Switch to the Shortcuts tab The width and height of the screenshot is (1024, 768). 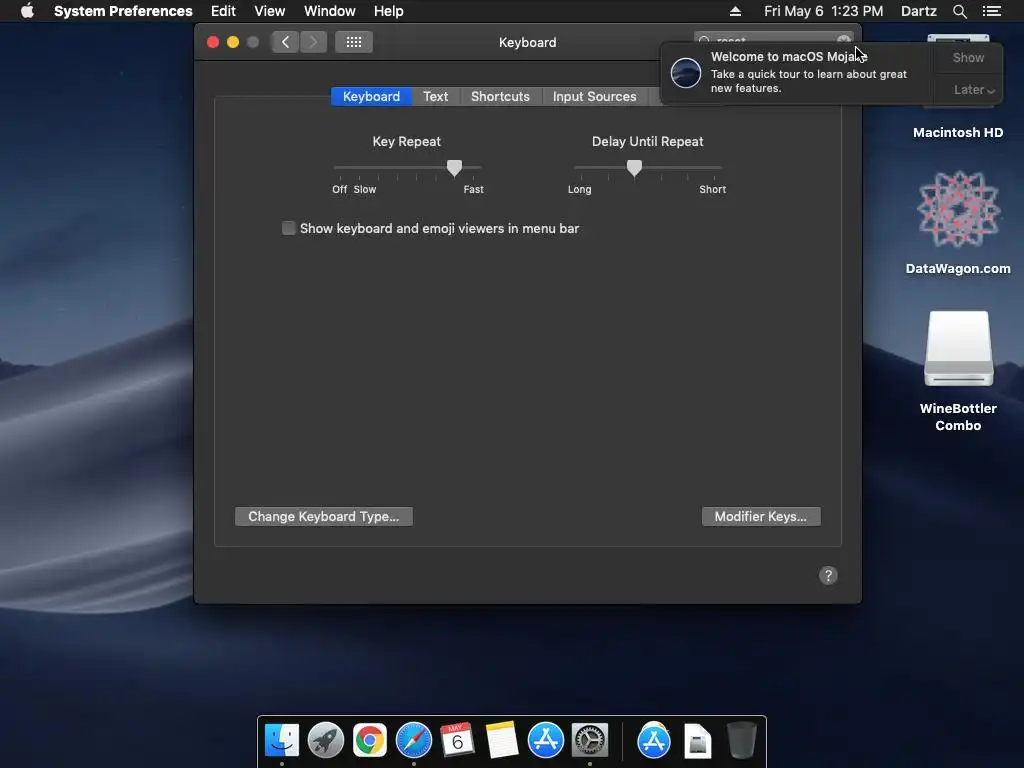[500, 96]
